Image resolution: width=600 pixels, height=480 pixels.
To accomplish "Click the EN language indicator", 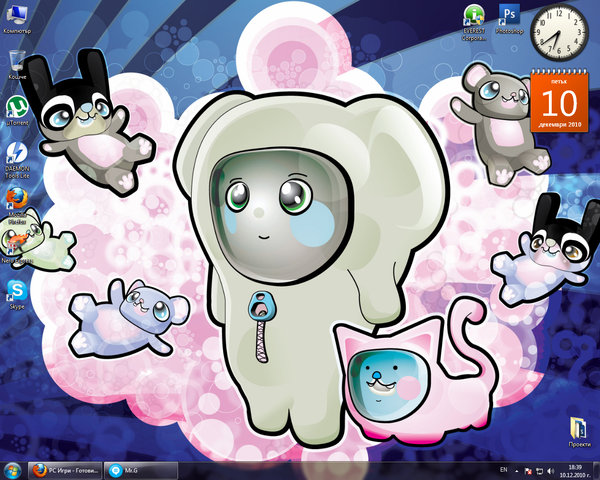I will click(x=504, y=470).
